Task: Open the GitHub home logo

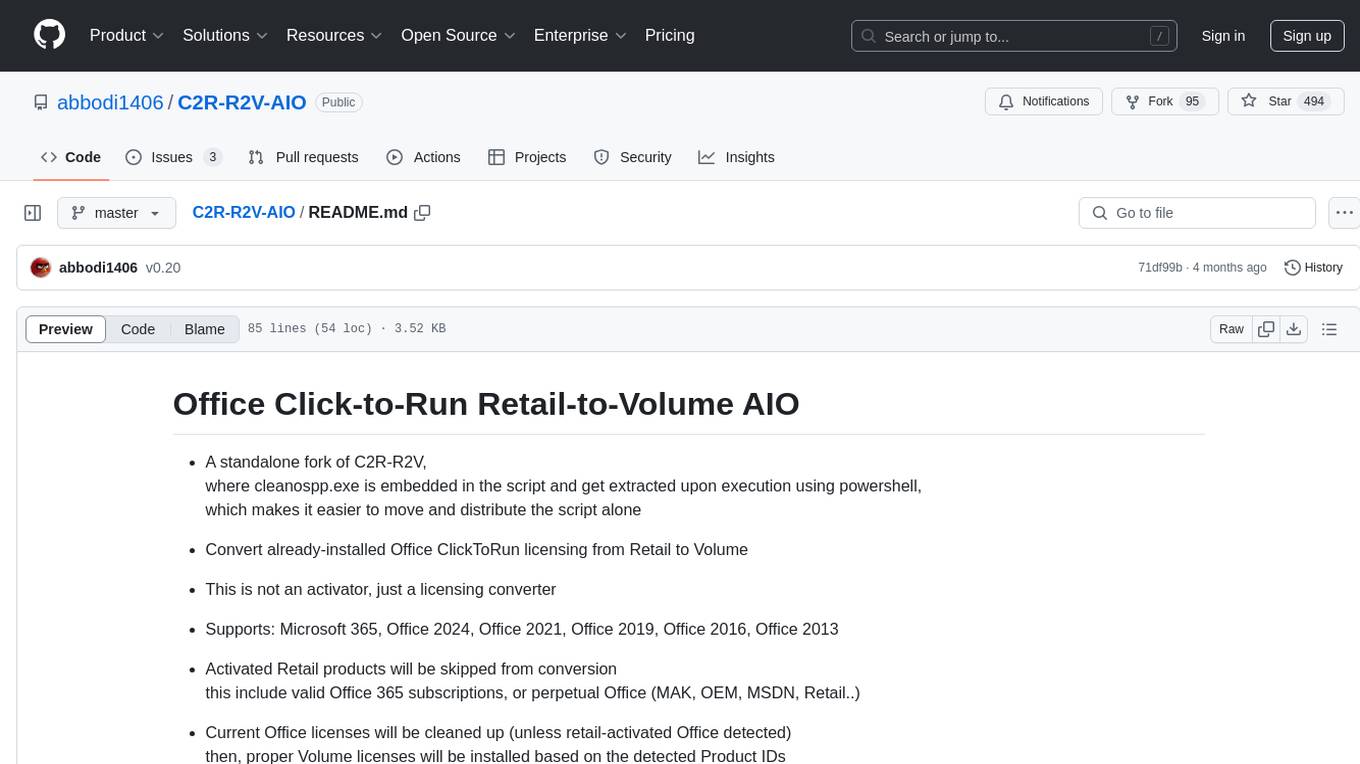Action: (49, 35)
